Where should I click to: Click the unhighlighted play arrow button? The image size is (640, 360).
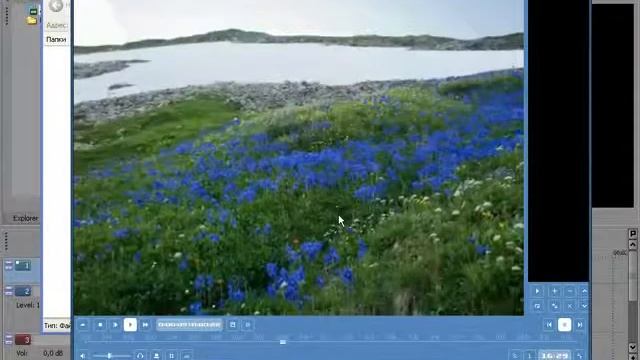click(x=115, y=325)
